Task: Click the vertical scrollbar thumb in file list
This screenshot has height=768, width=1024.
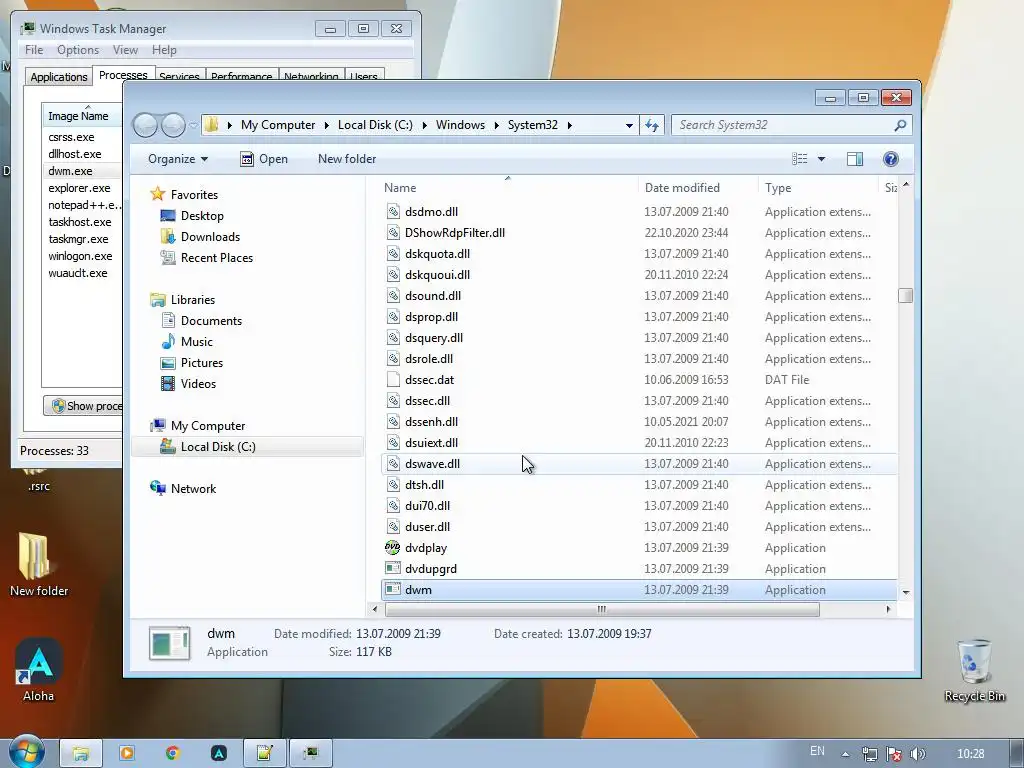Action: (x=905, y=295)
